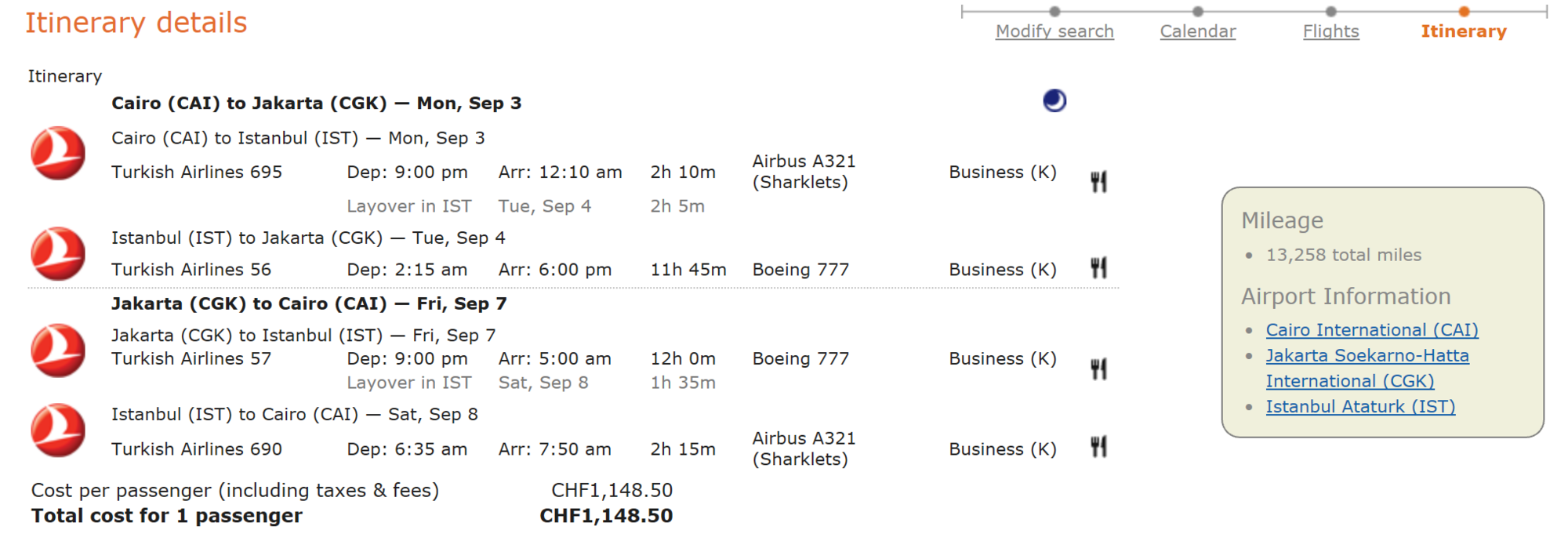The image size is (1568, 541).
Task: Click the total cost CHF1,148.50 amount
Action: [606, 516]
